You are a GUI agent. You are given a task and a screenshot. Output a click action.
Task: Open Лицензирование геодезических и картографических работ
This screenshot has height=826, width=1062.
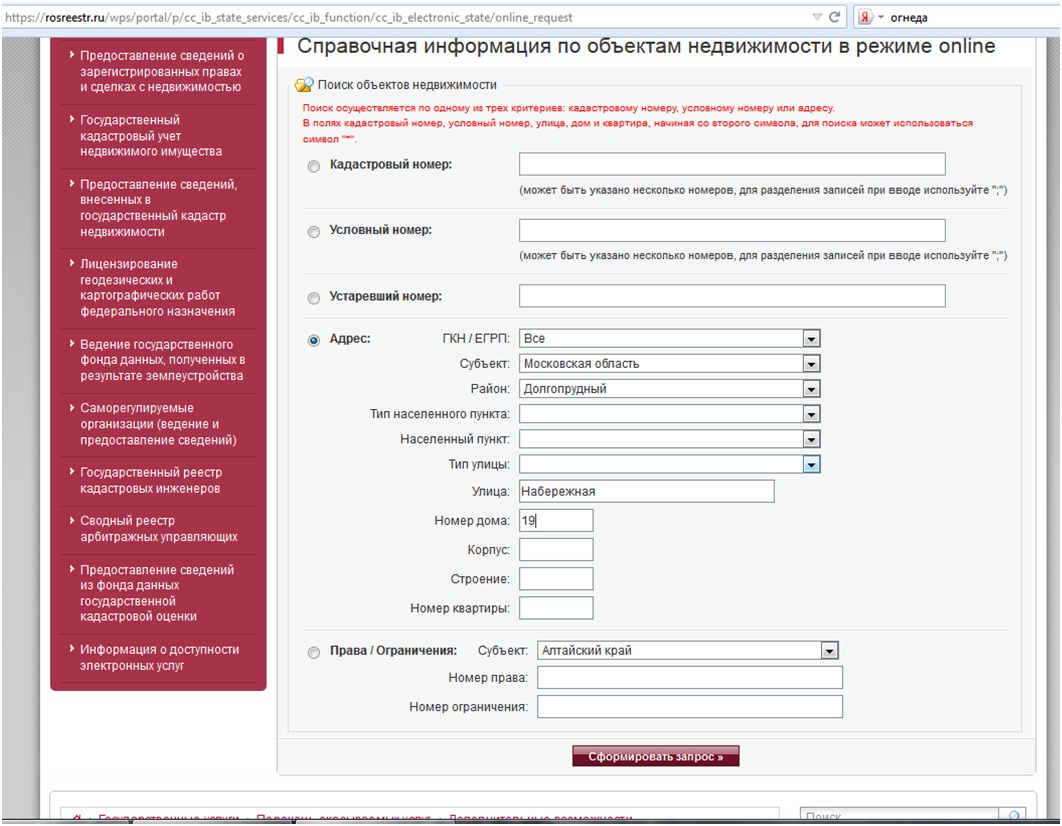click(158, 288)
